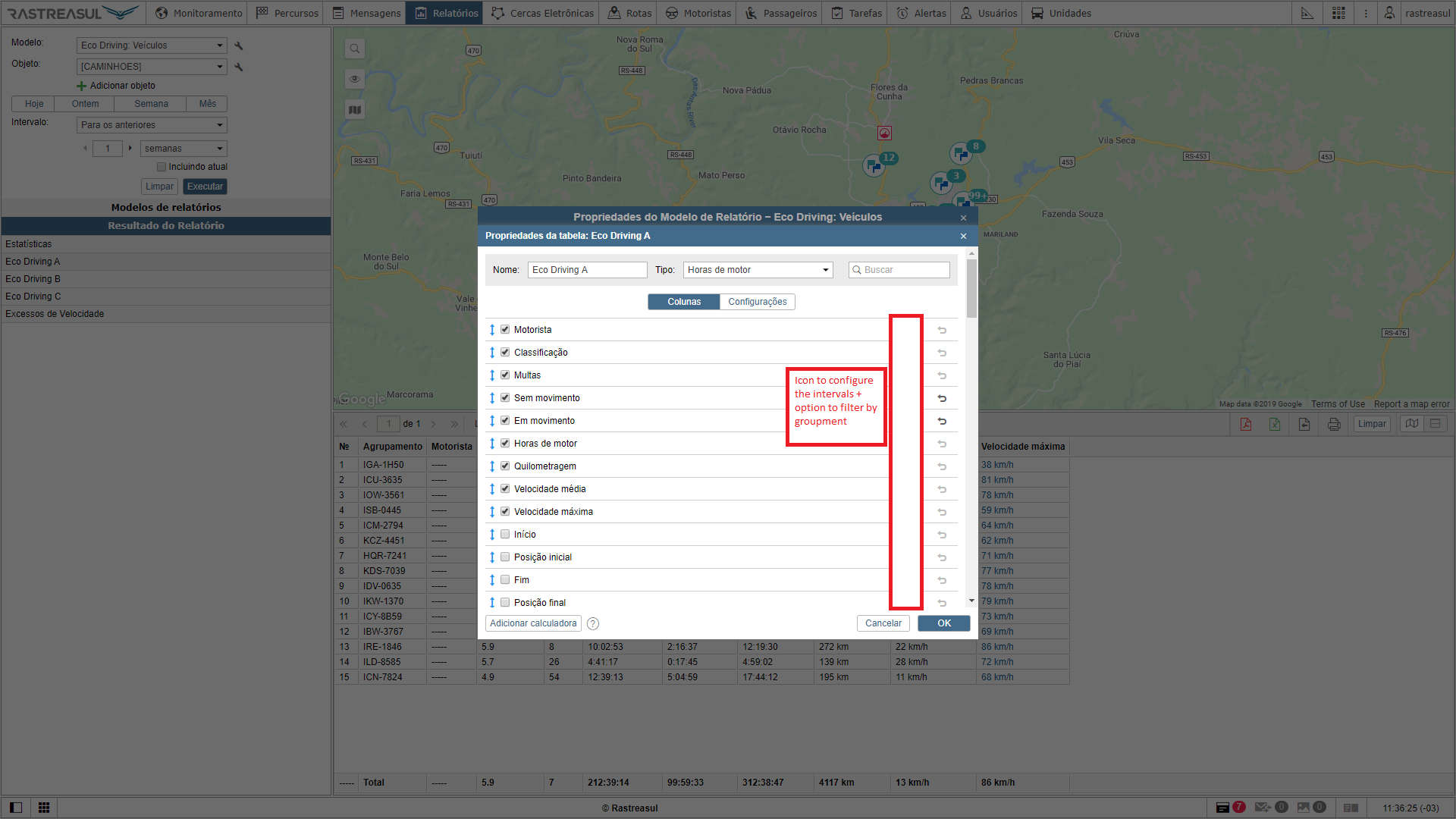The height and width of the screenshot is (819, 1456).
Task: Click Adicionar calculadora button
Action: [533, 623]
